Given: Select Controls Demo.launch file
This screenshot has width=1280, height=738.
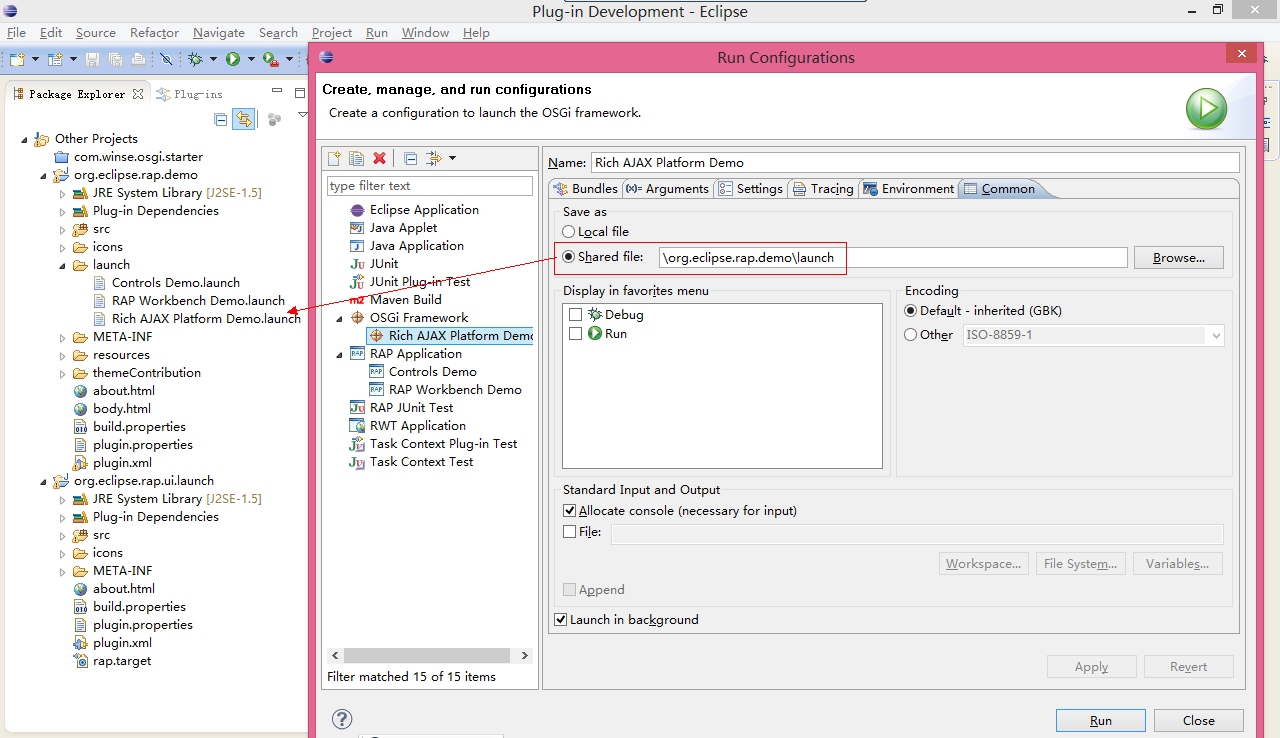Looking at the screenshot, I should (x=176, y=283).
